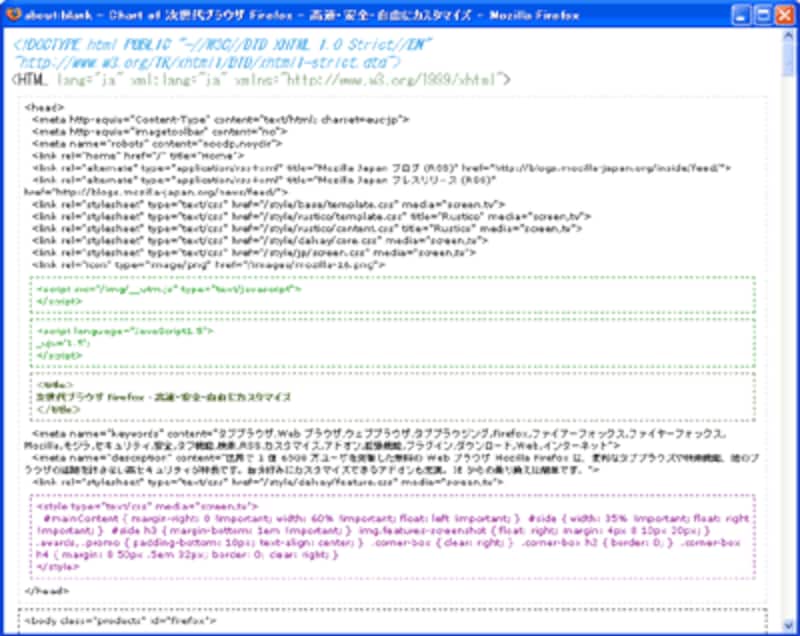The image size is (800, 636).
Task: Maximize the Mozilla Firefox window
Action: coord(763,15)
